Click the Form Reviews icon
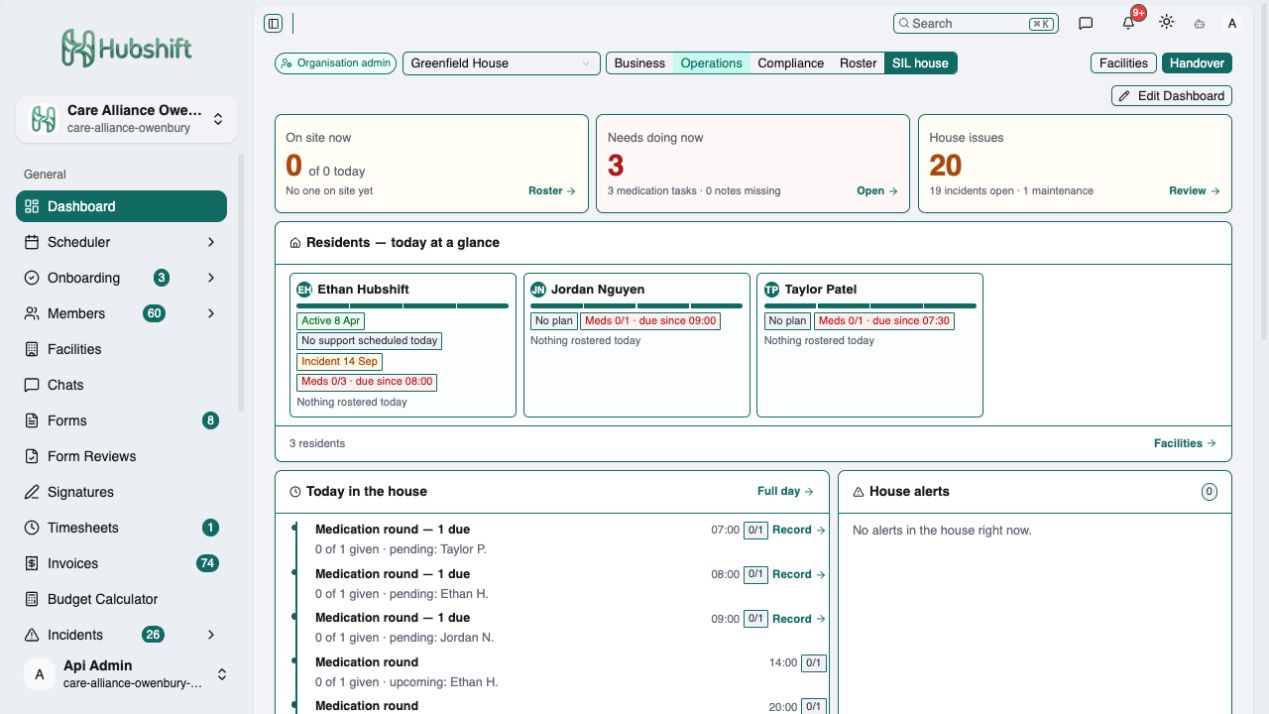The height and width of the screenshot is (714, 1269). (31, 456)
